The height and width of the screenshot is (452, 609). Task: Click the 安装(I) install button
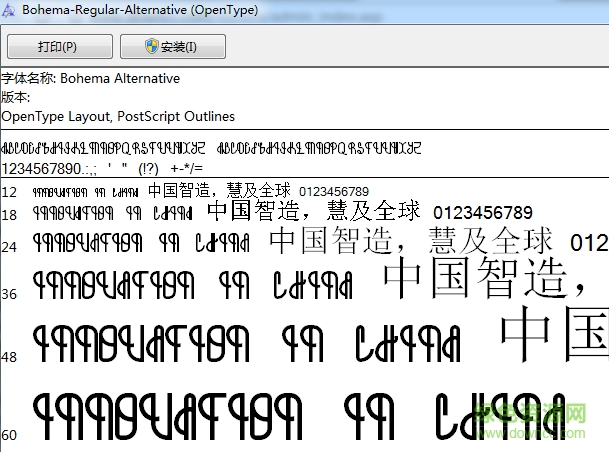(173, 47)
